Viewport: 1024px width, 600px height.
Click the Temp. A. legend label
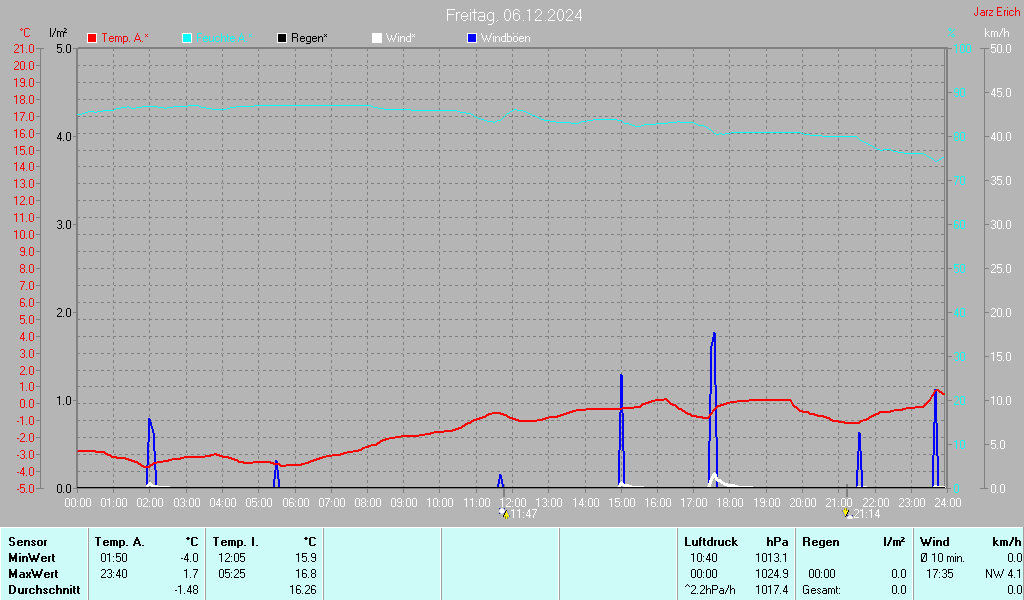tap(125, 38)
